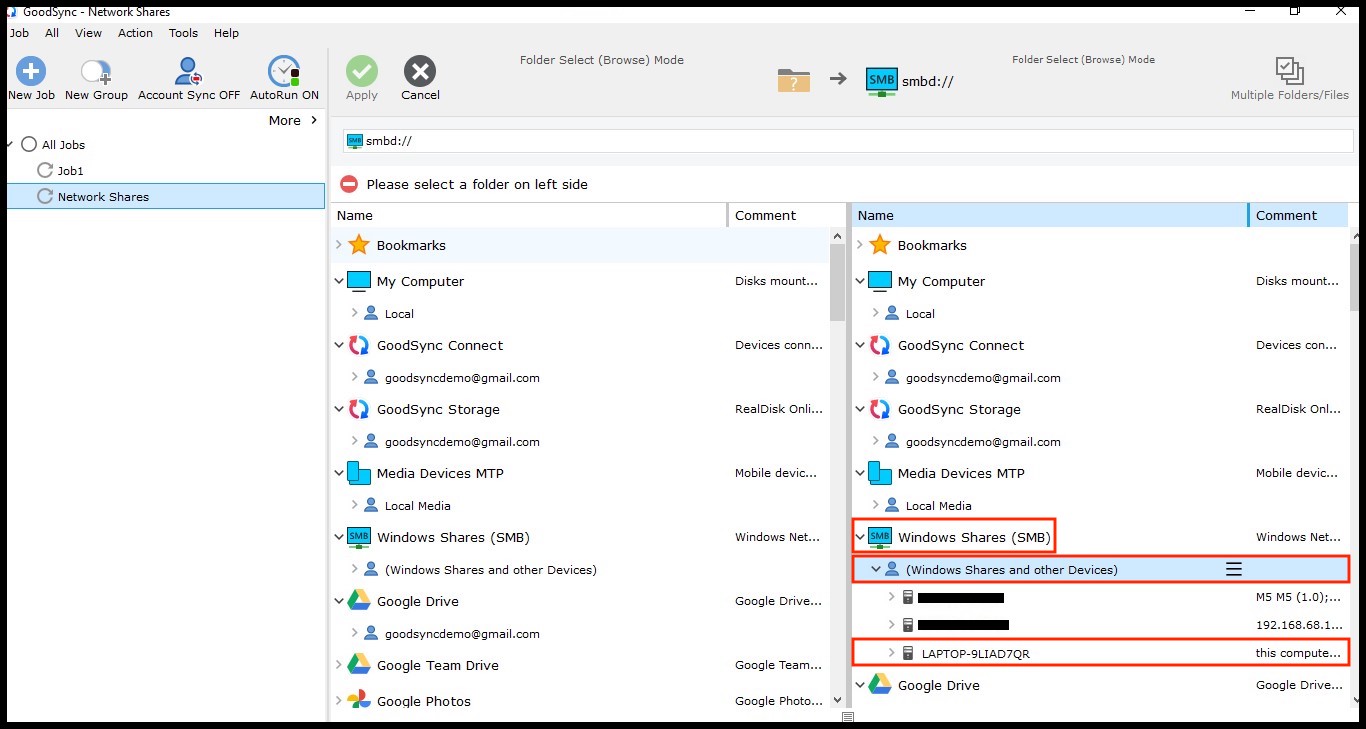Open Multiple Folders/Files icon

coord(1289,71)
